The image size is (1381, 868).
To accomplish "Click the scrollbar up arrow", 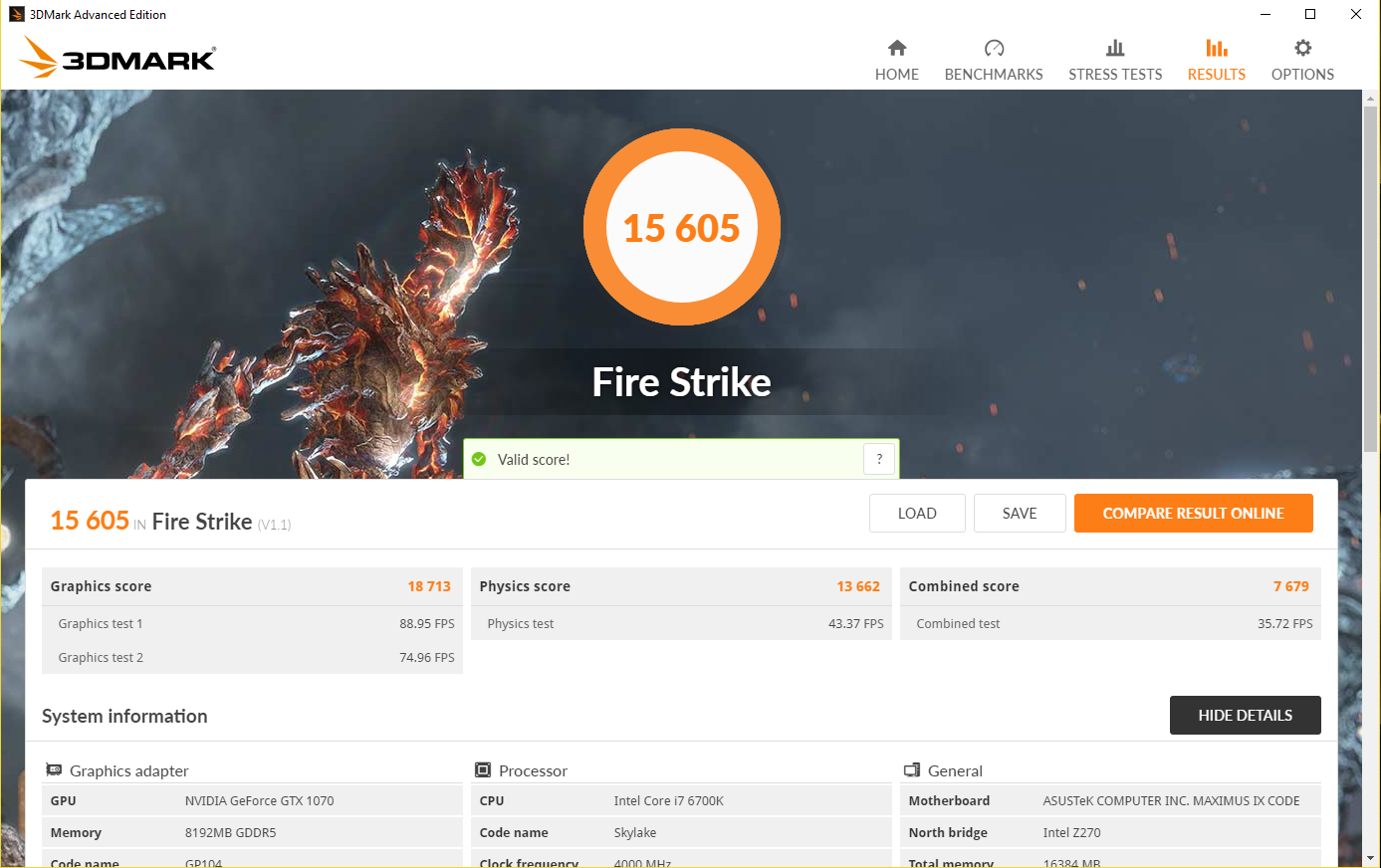I will (x=1371, y=98).
